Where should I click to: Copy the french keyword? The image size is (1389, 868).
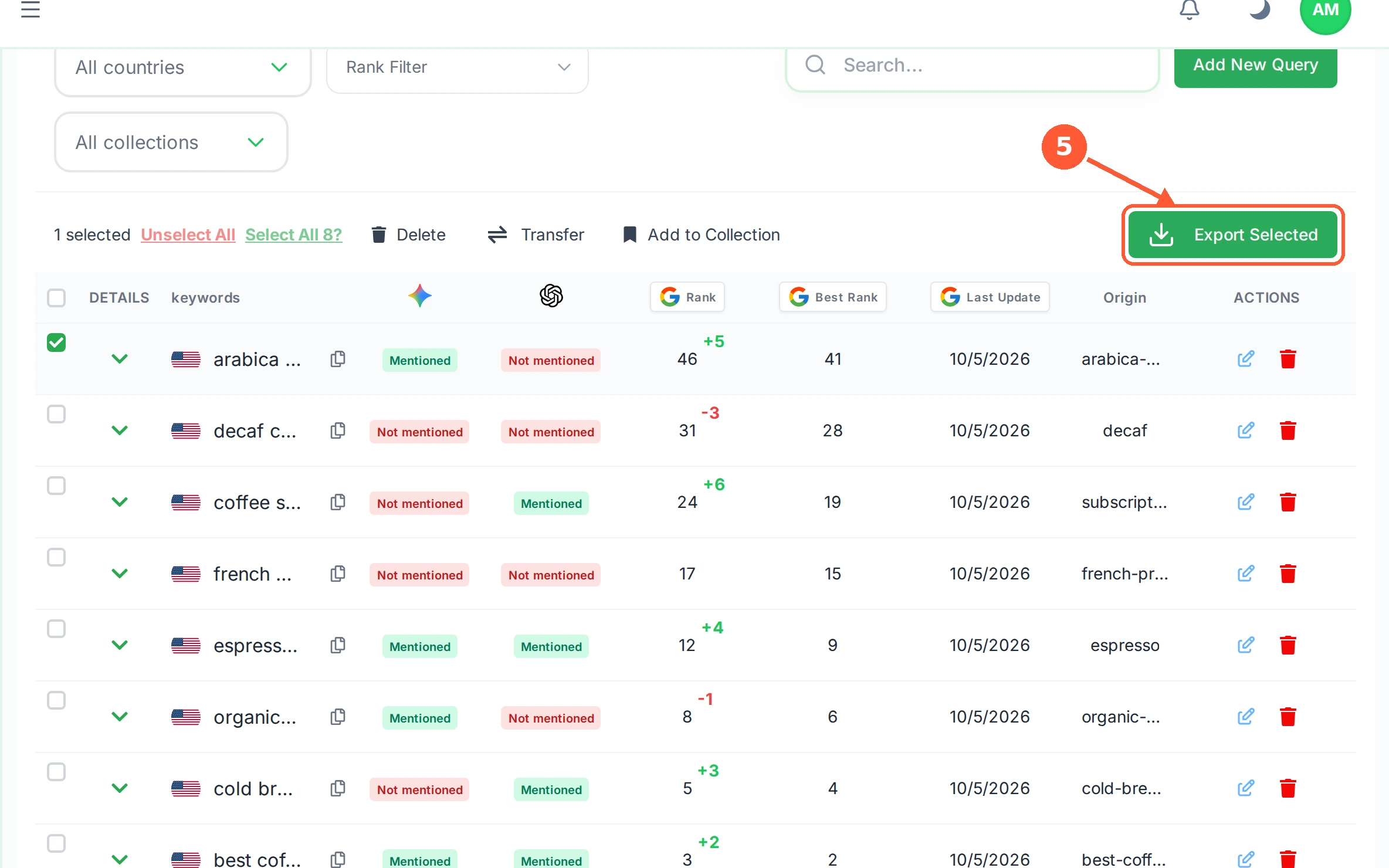[x=338, y=574]
